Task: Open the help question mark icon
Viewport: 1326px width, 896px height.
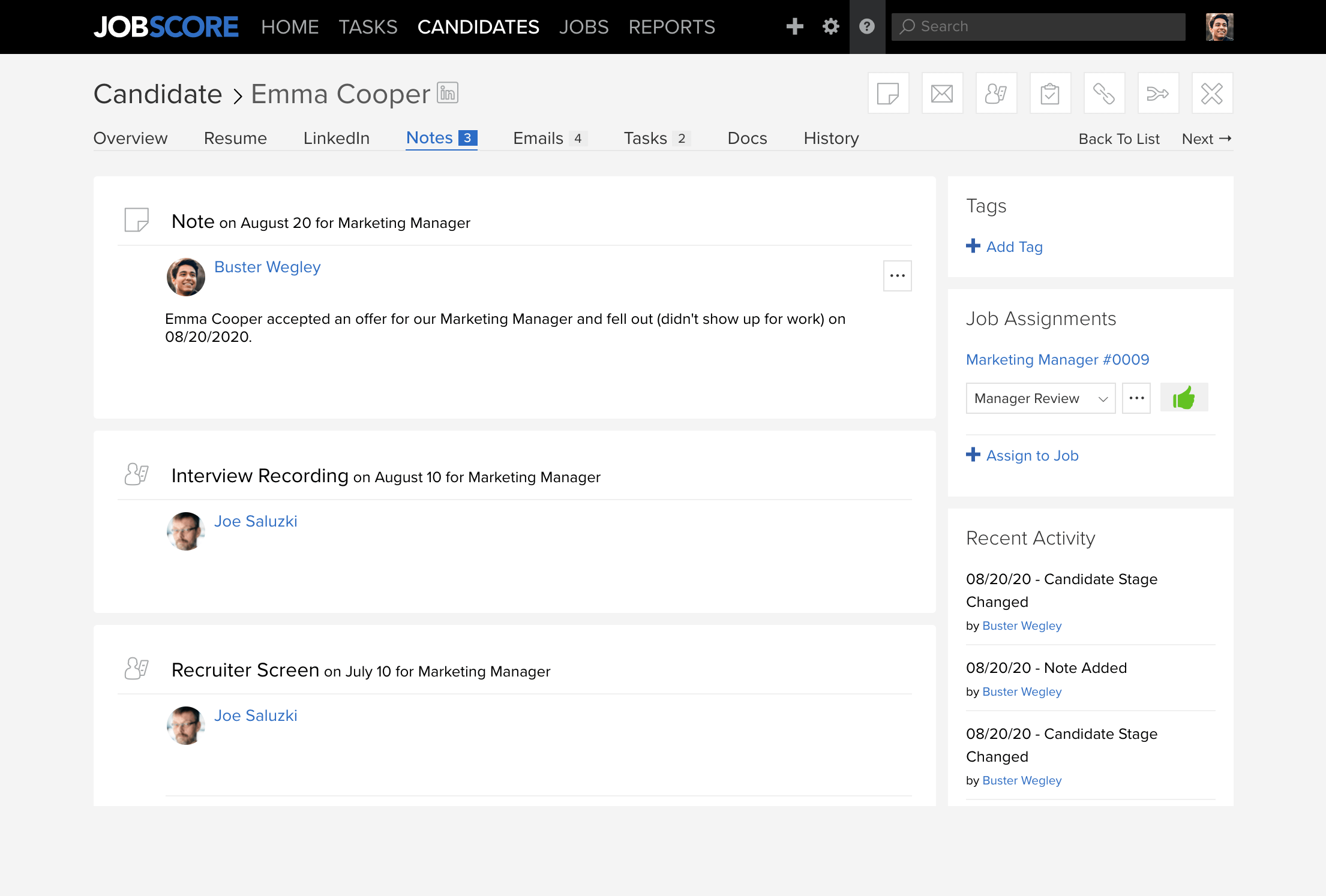Action: pyautogui.click(x=867, y=26)
